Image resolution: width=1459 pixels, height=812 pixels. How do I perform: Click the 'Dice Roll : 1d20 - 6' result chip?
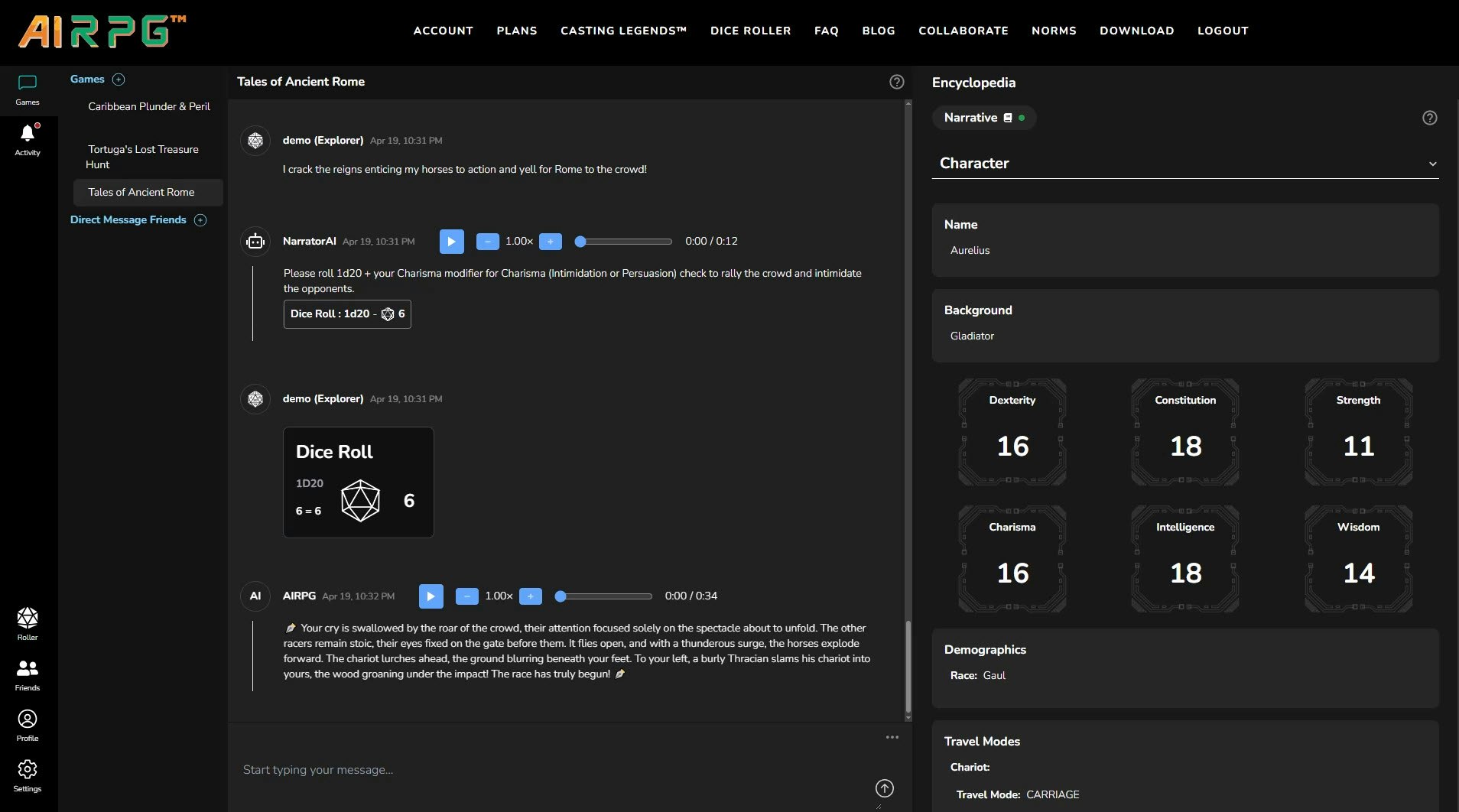tap(347, 314)
